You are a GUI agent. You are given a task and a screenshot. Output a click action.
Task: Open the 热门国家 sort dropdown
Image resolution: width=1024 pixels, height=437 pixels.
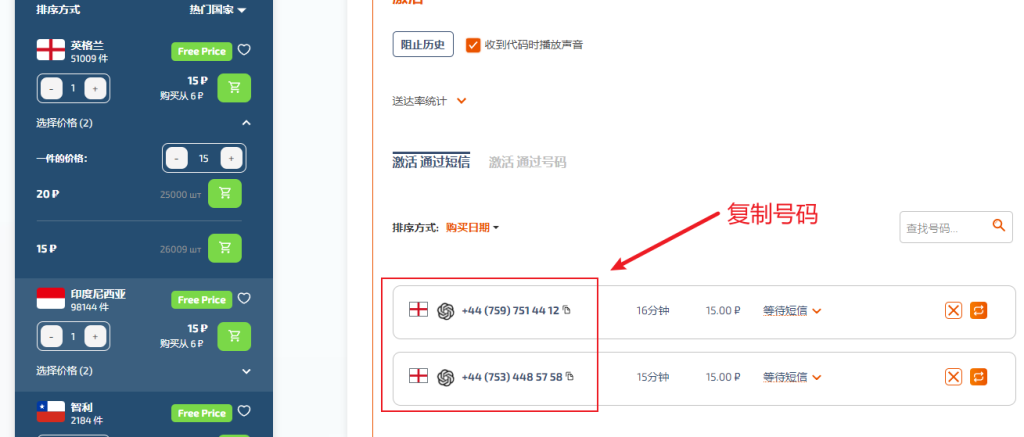(217, 10)
